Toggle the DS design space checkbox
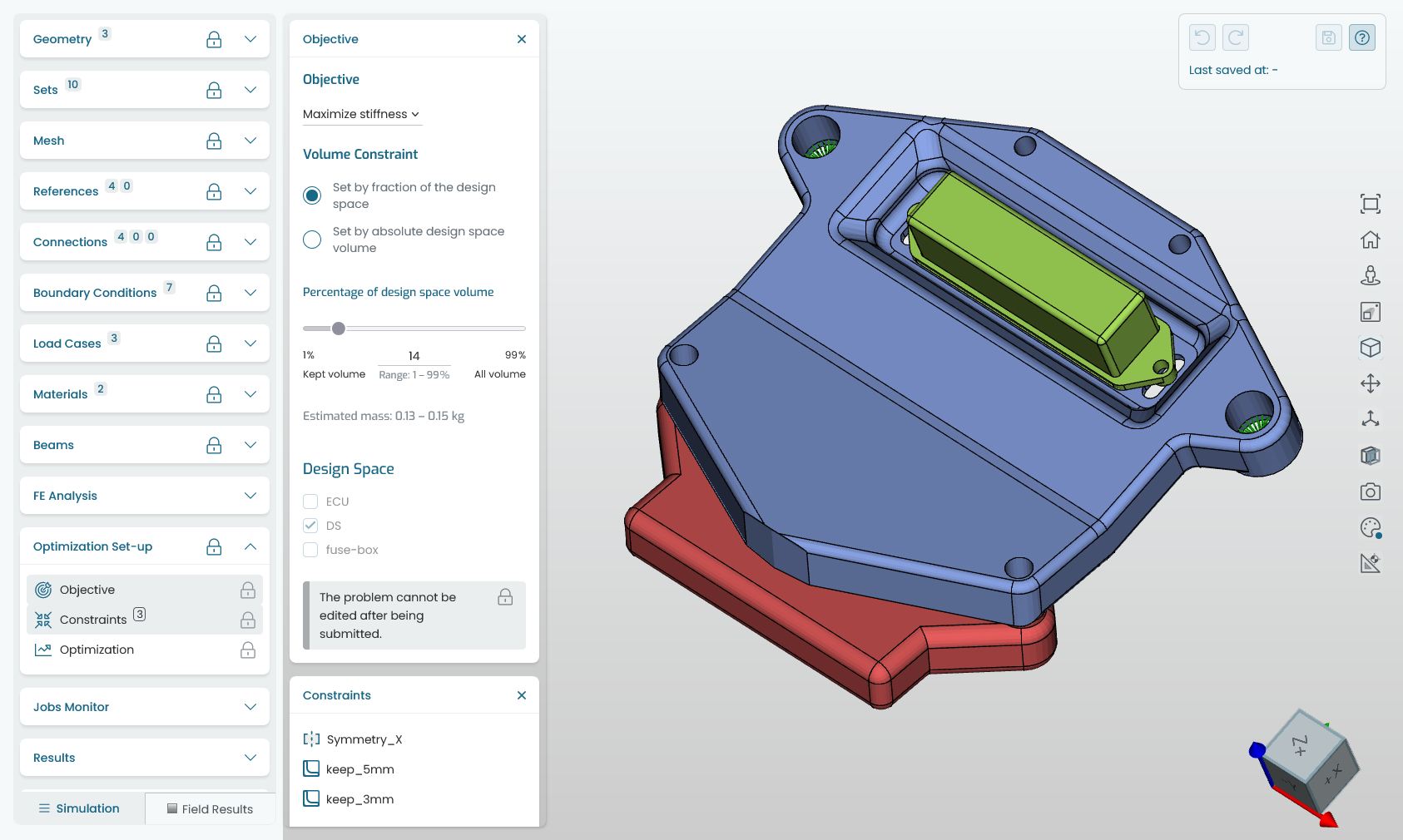 point(310,526)
